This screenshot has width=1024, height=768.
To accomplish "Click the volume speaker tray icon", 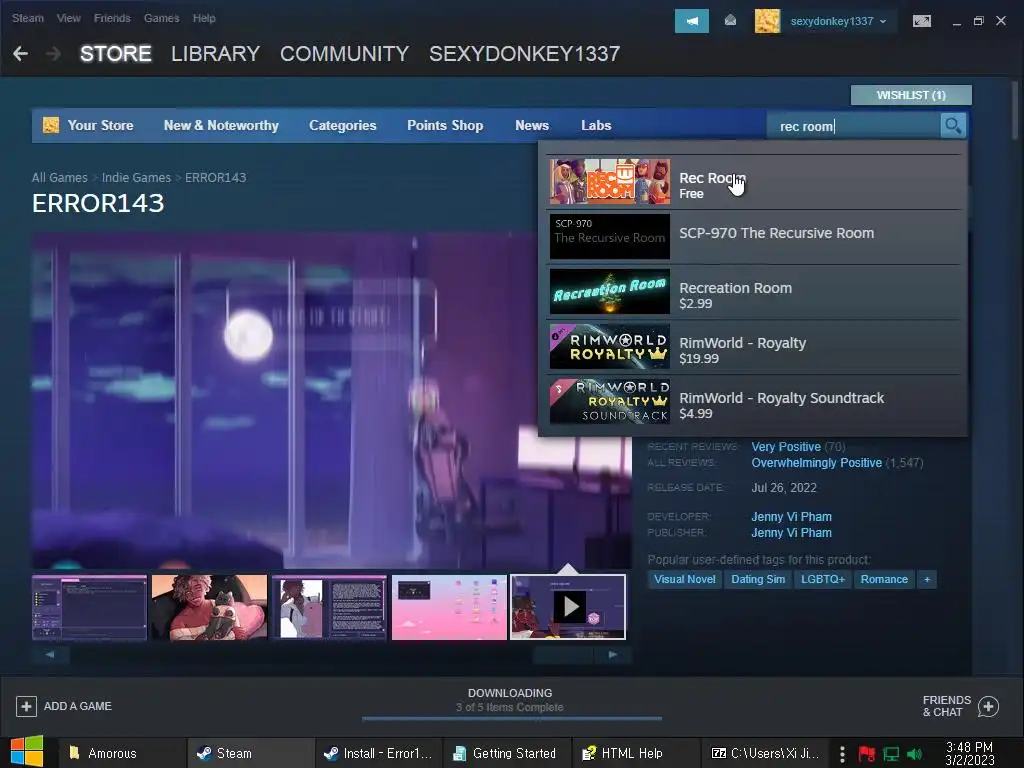I will pos(915,754).
